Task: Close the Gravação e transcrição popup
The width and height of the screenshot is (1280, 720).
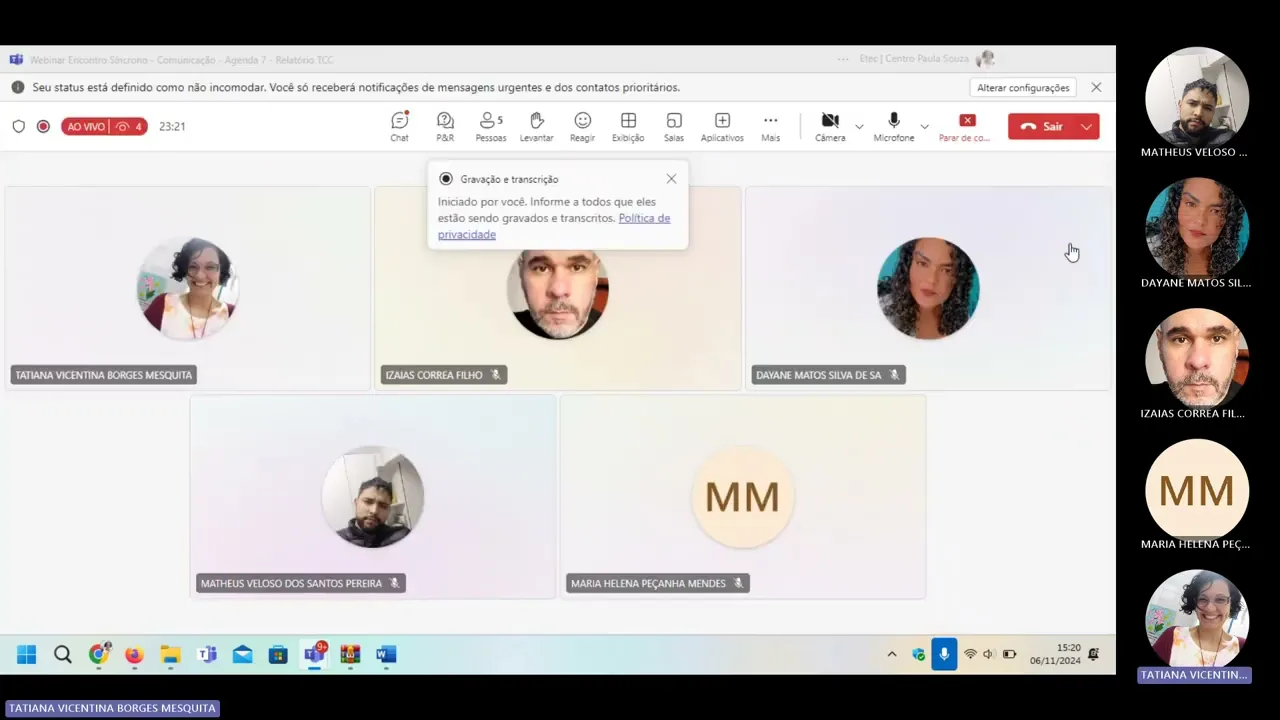Action: [x=671, y=179]
